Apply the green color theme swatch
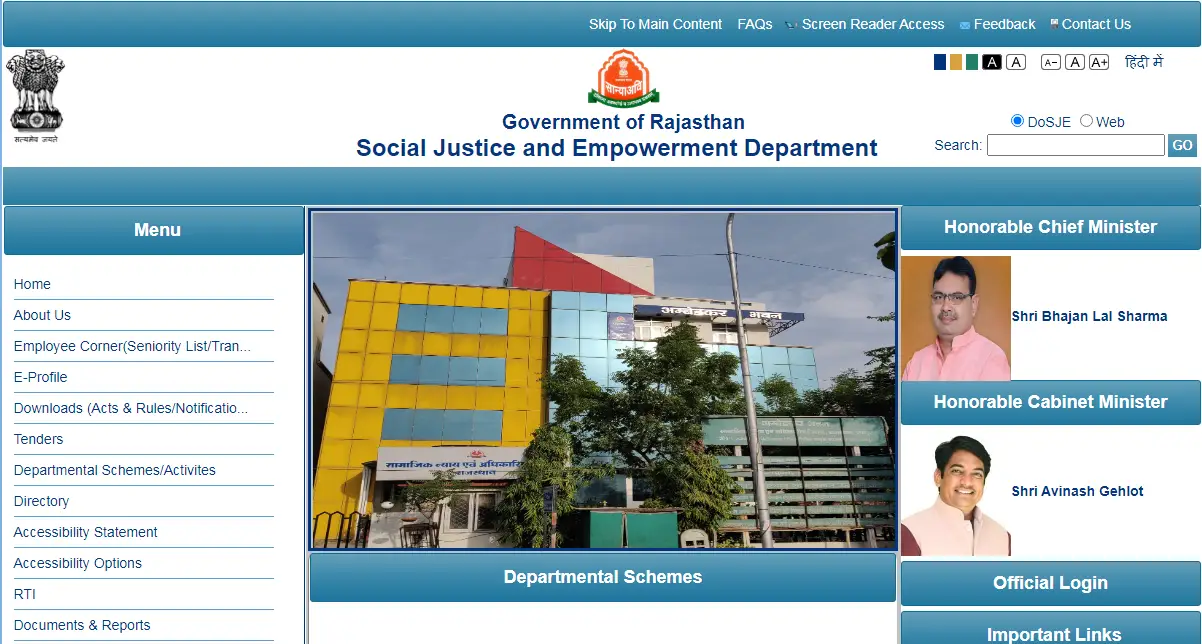1202x644 pixels. (972, 62)
